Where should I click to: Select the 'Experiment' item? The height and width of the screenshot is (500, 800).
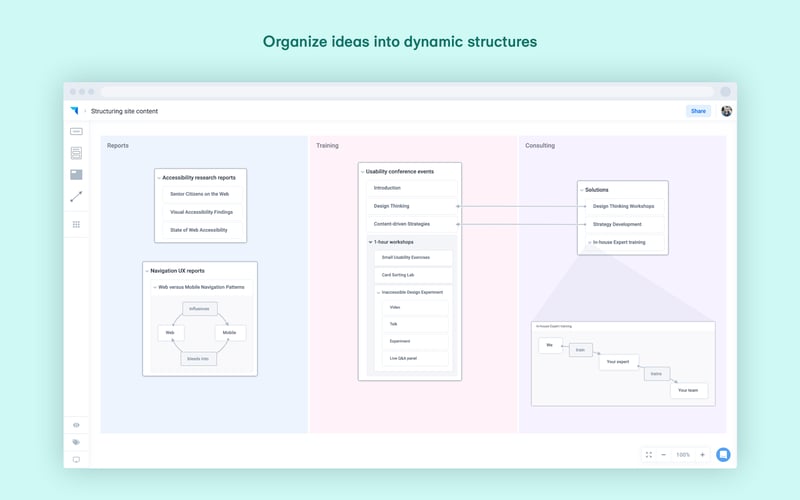tap(415, 341)
